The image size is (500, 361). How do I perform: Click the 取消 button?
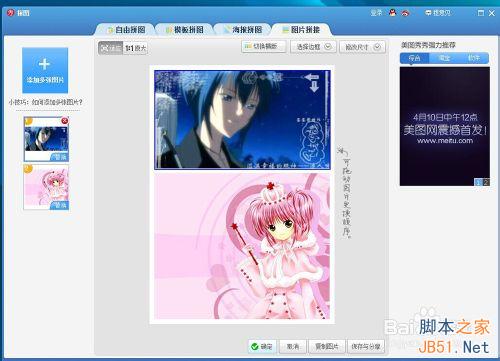(x=293, y=347)
